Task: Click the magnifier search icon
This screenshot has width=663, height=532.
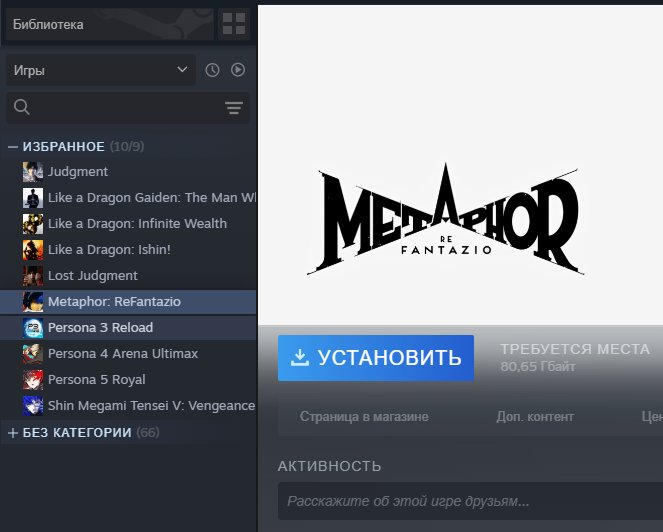Action: tap(22, 107)
